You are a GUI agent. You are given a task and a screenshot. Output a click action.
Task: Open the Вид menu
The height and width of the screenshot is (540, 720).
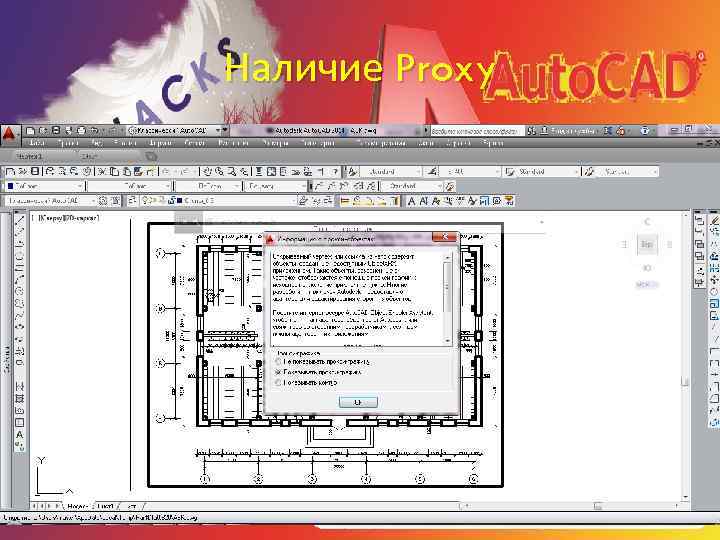tap(97, 143)
